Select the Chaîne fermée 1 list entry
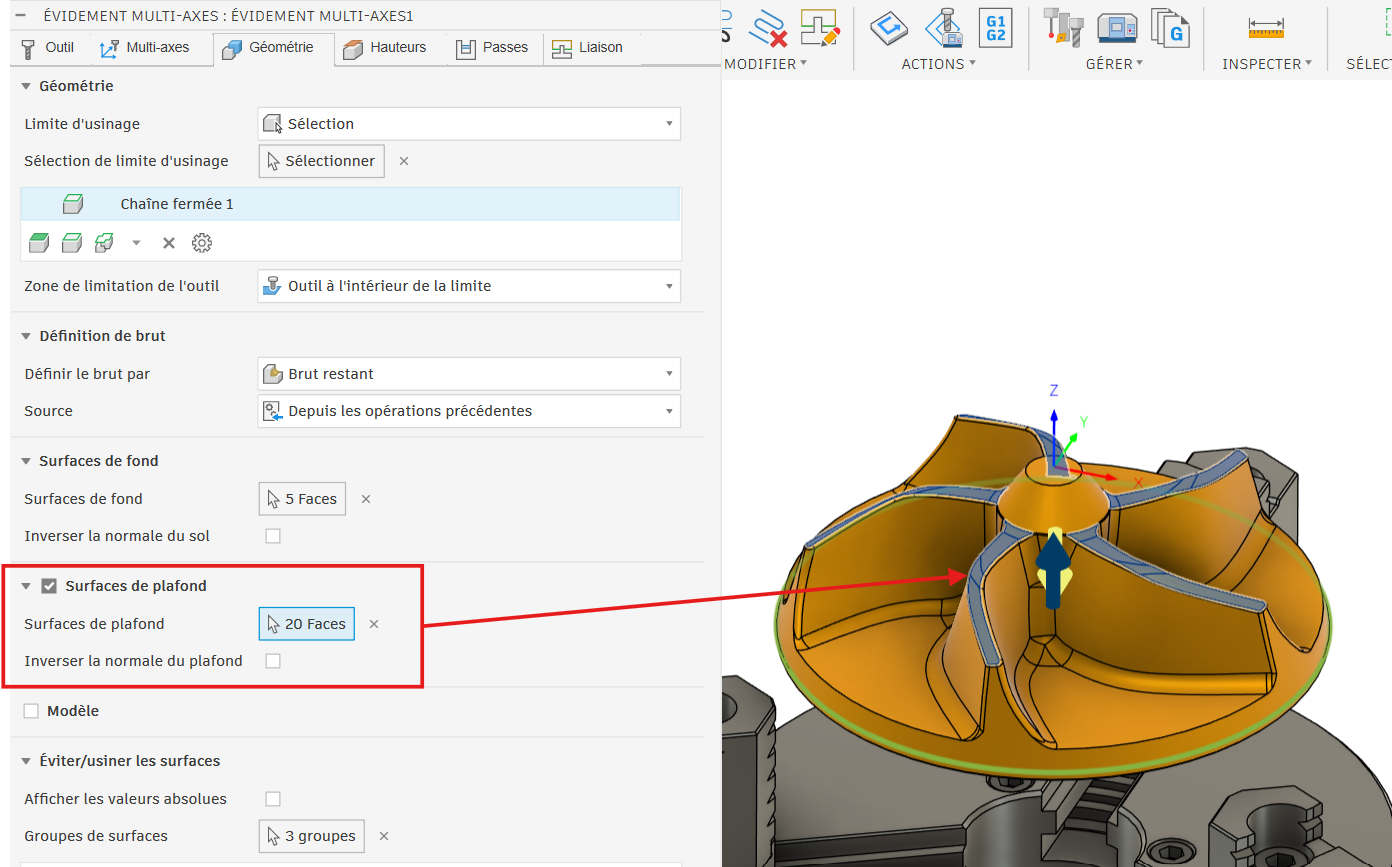This screenshot has height=867, width=1392. click(x=177, y=204)
